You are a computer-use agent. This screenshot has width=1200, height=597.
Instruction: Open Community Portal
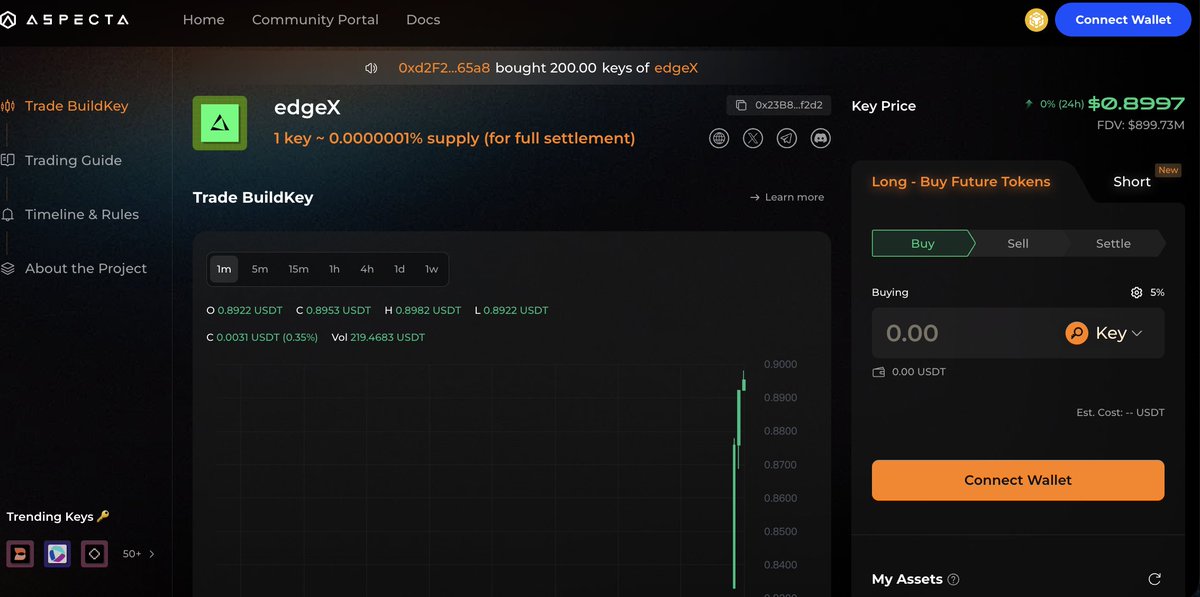coord(315,19)
